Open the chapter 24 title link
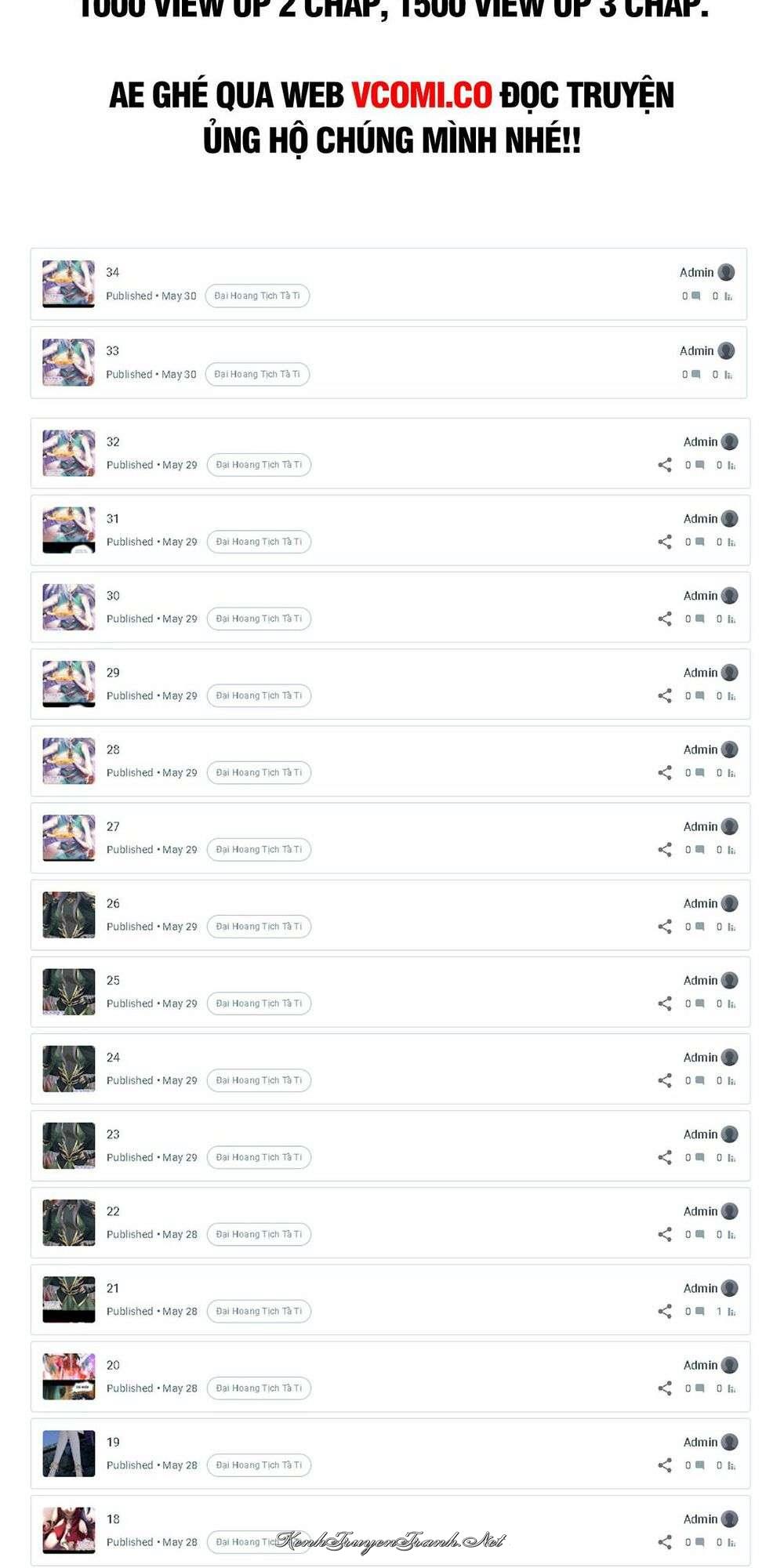The image size is (784, 1568). (113, 1058)
